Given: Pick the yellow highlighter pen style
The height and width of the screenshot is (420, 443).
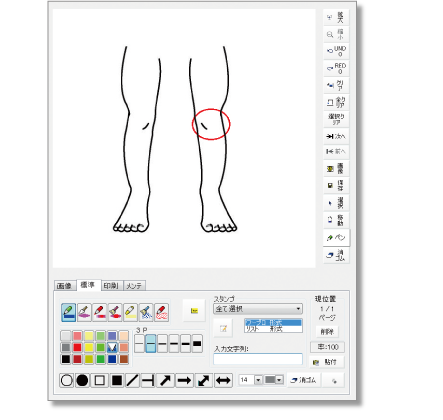Looking at the screenshot, I should pyautogui.click(x=130, y=312).
